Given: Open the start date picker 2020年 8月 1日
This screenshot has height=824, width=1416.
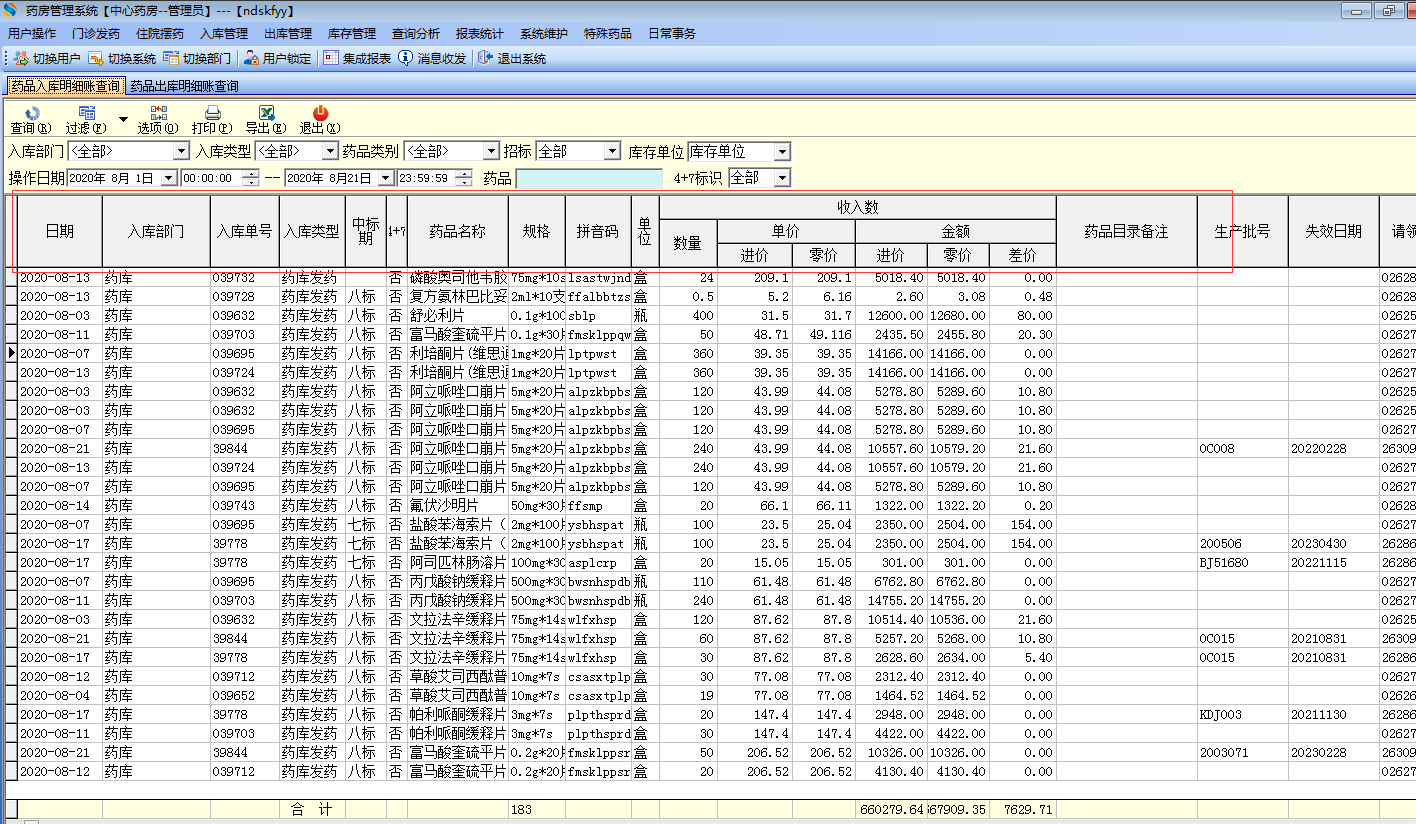Looking at the screenshot, I should tap(168, 178).
